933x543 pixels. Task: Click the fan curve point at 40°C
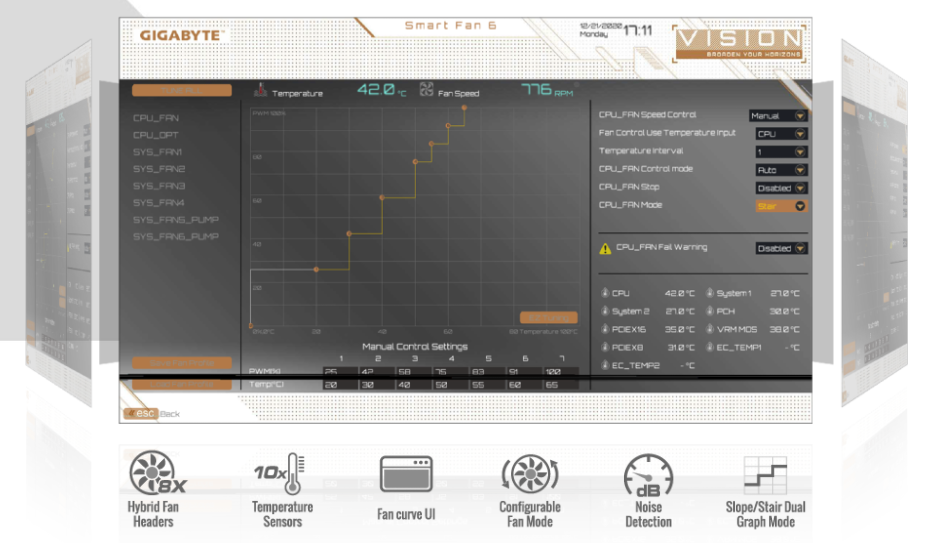point(382,197)
